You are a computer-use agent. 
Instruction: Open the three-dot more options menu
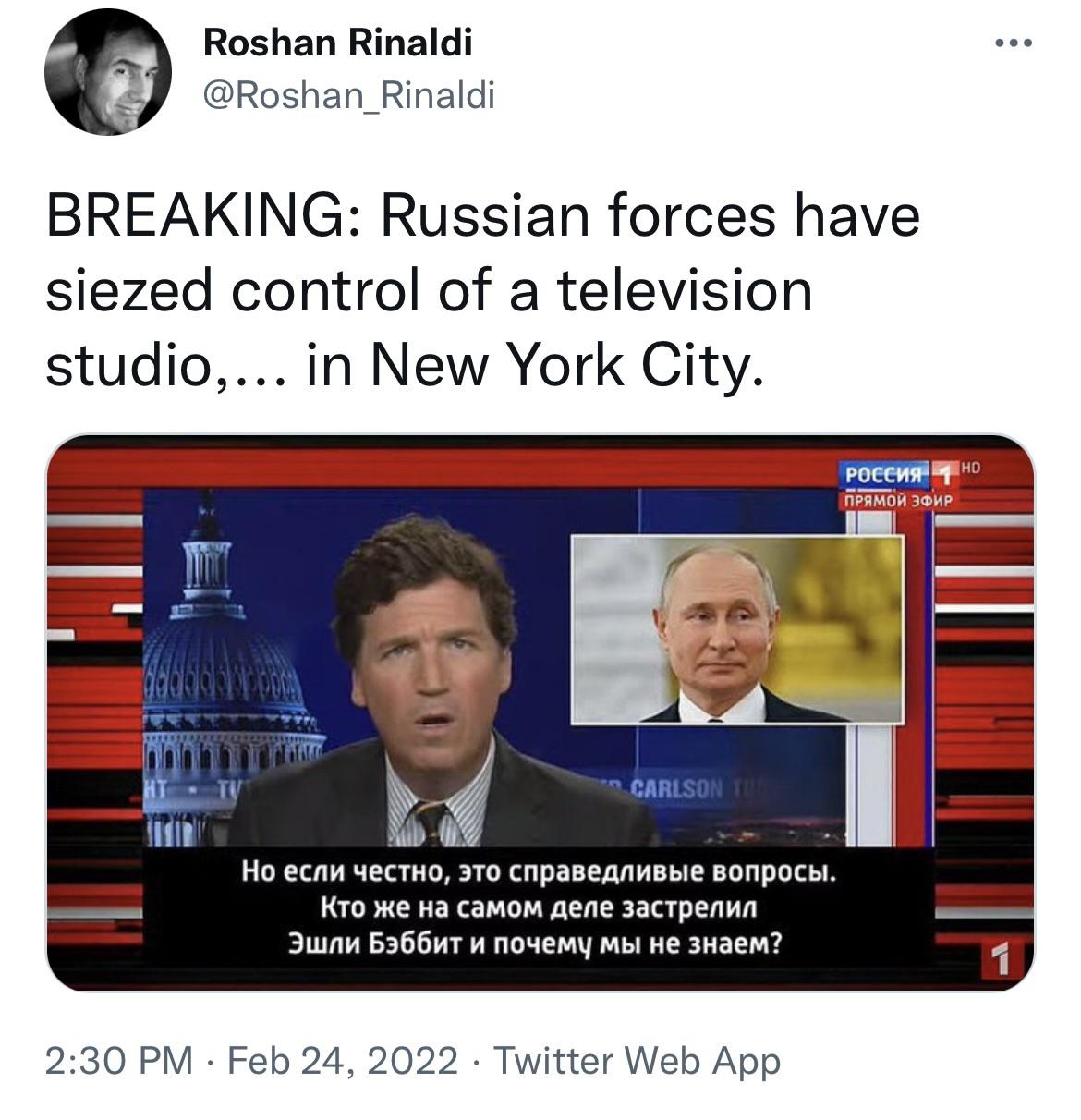click(1014, 43)
